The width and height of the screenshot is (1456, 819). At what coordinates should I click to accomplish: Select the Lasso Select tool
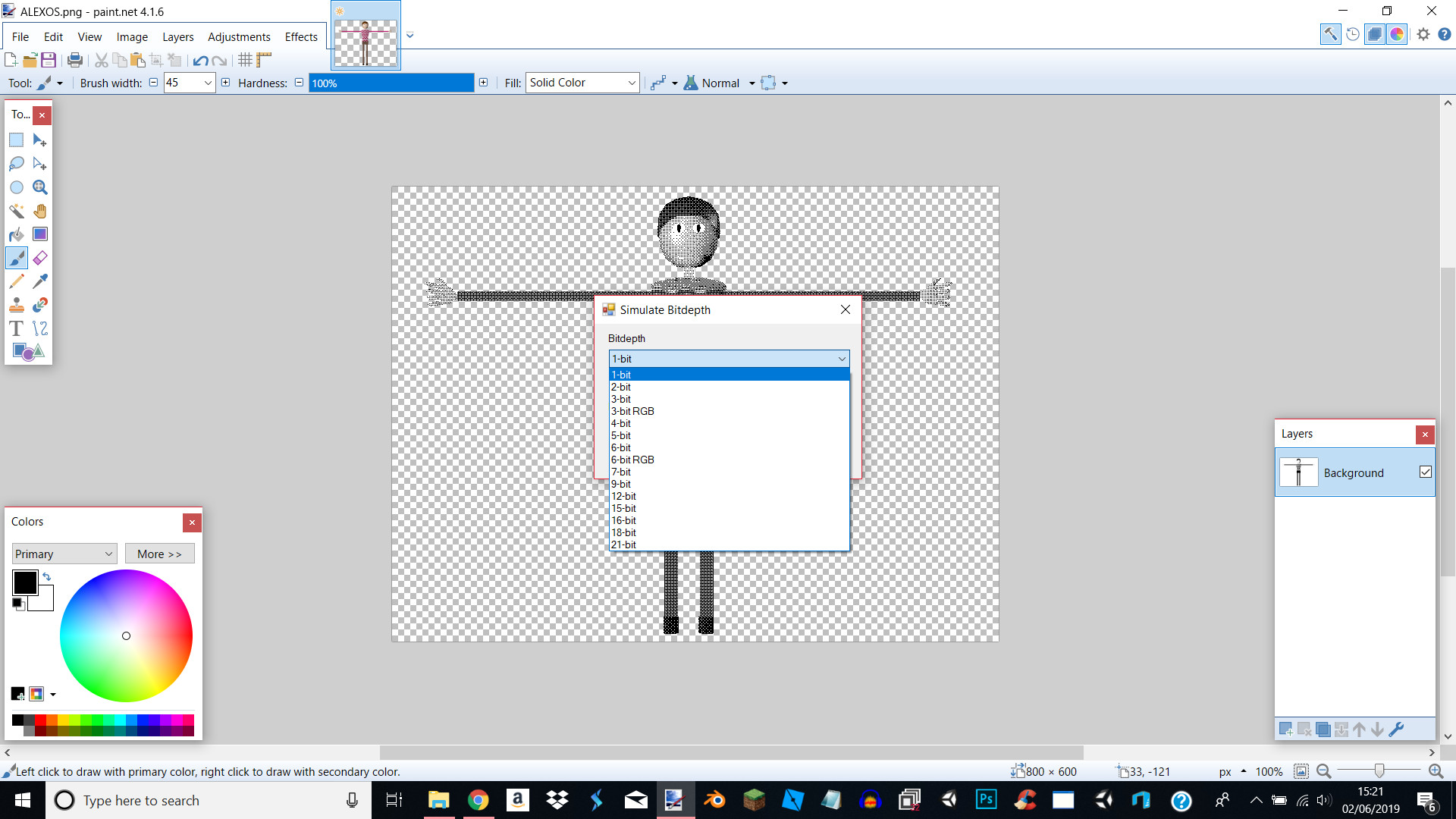pyautogui.click(x=17, y=164)
